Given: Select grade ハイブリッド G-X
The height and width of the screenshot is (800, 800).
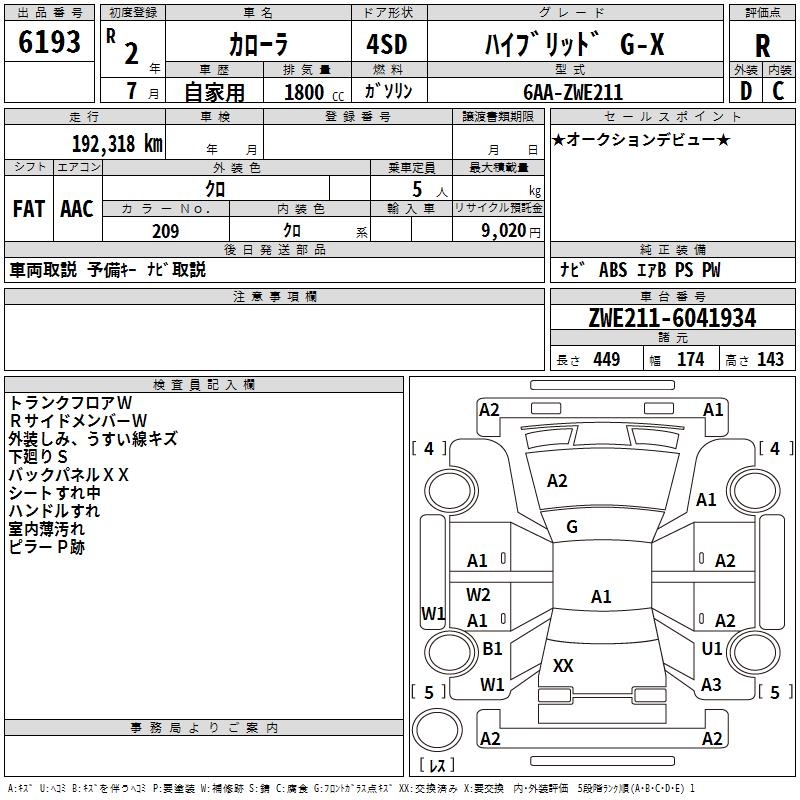Looking at the screenshot, I should point(574,44).
